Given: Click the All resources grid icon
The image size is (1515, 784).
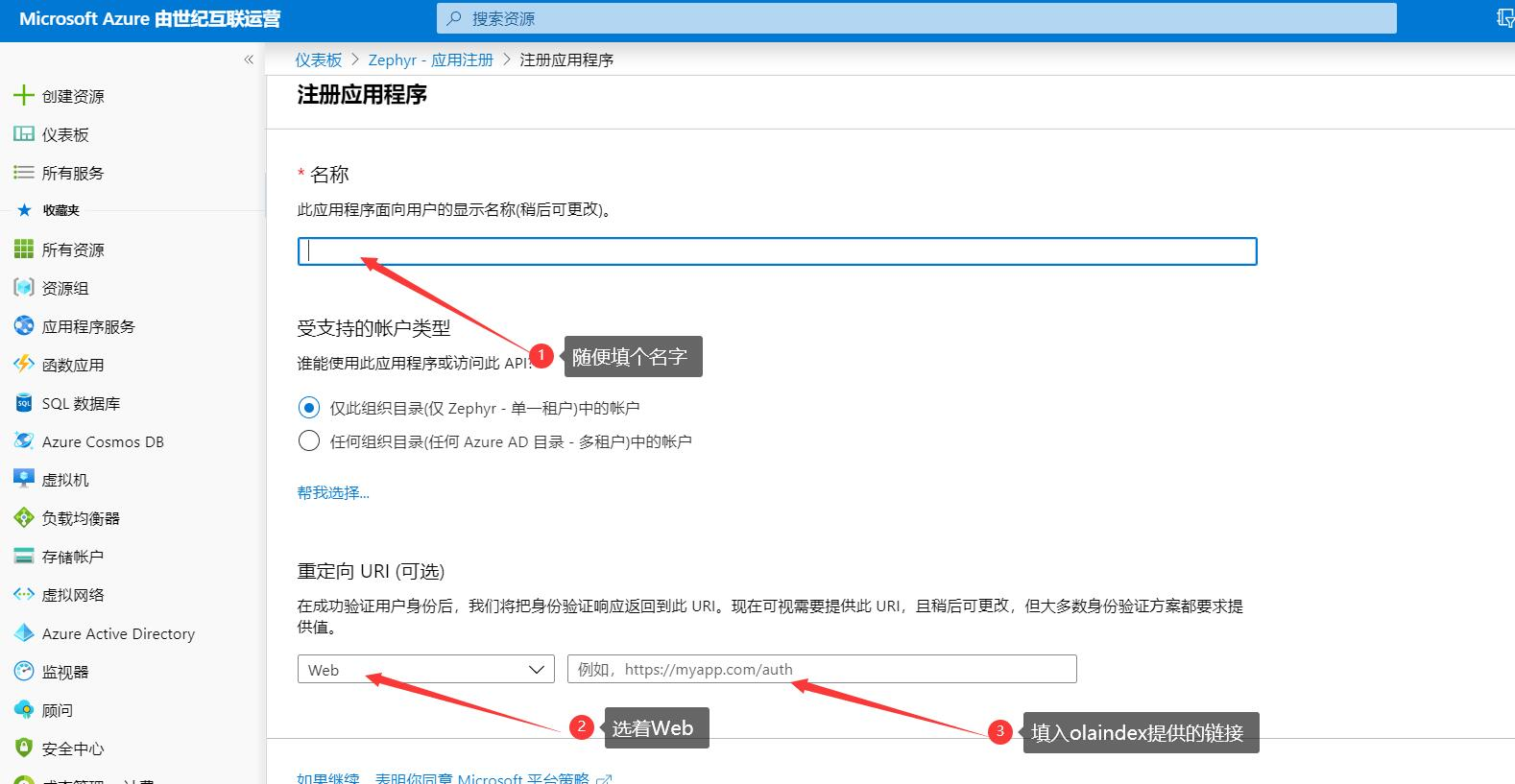Looking at the screenshot, I should (23, 249).
